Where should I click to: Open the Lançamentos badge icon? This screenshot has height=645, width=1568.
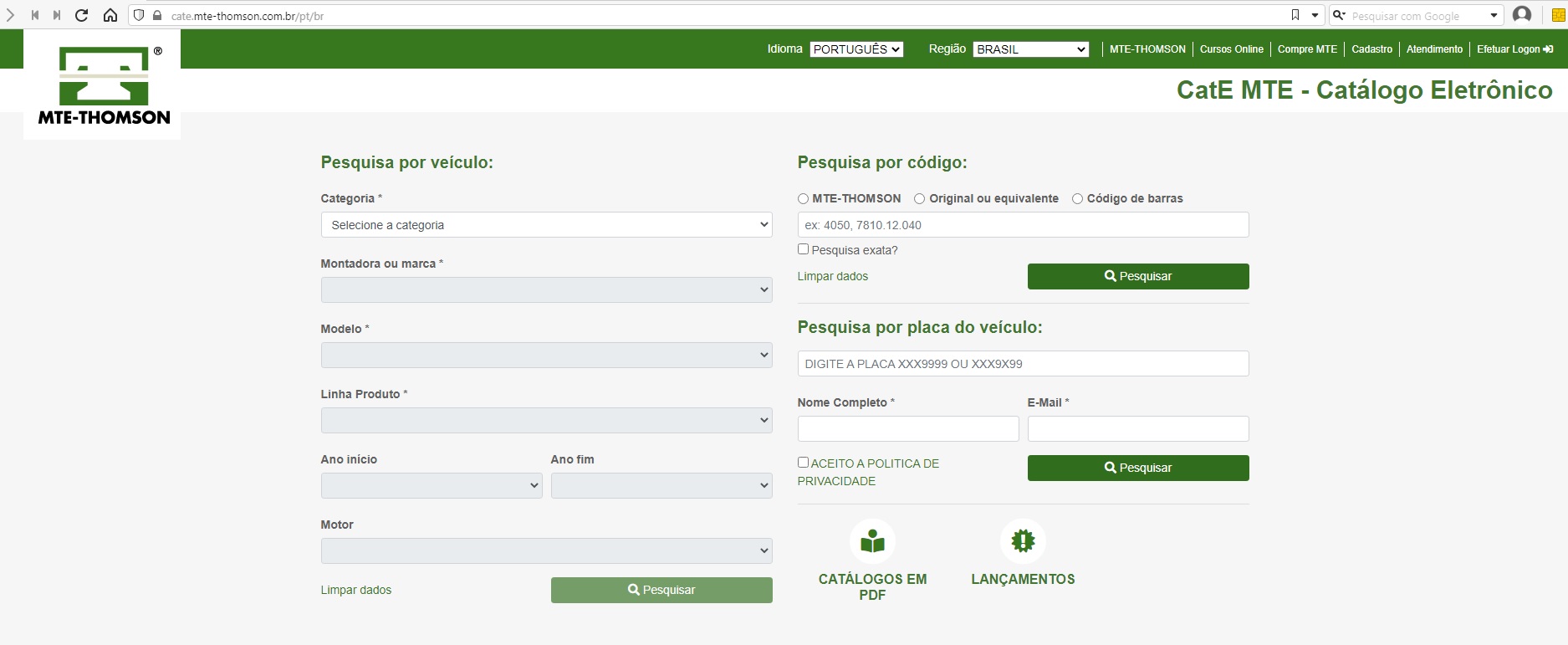coord(1023,541)
